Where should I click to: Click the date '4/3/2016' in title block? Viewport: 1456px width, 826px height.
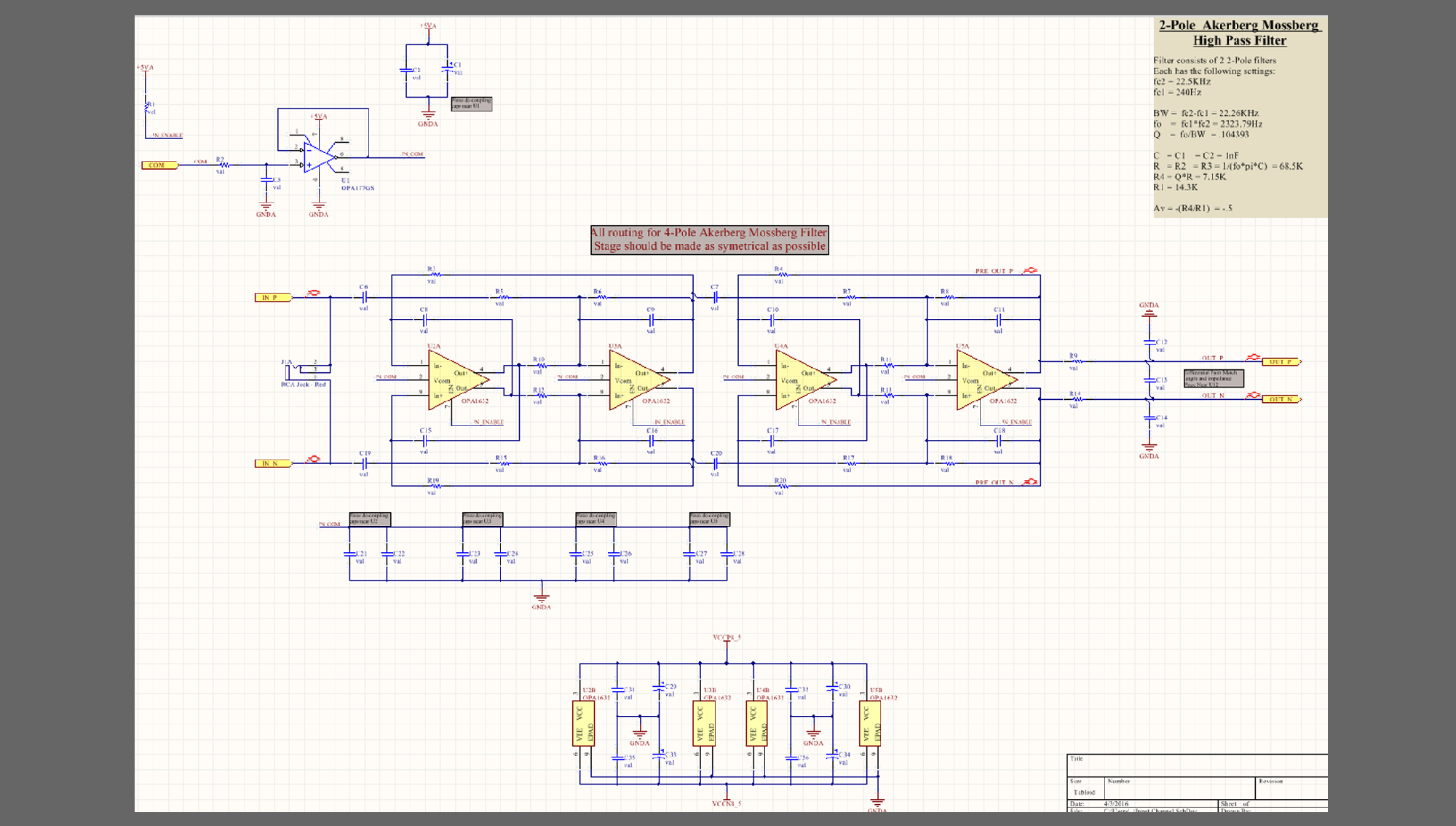coord(1116,804)
